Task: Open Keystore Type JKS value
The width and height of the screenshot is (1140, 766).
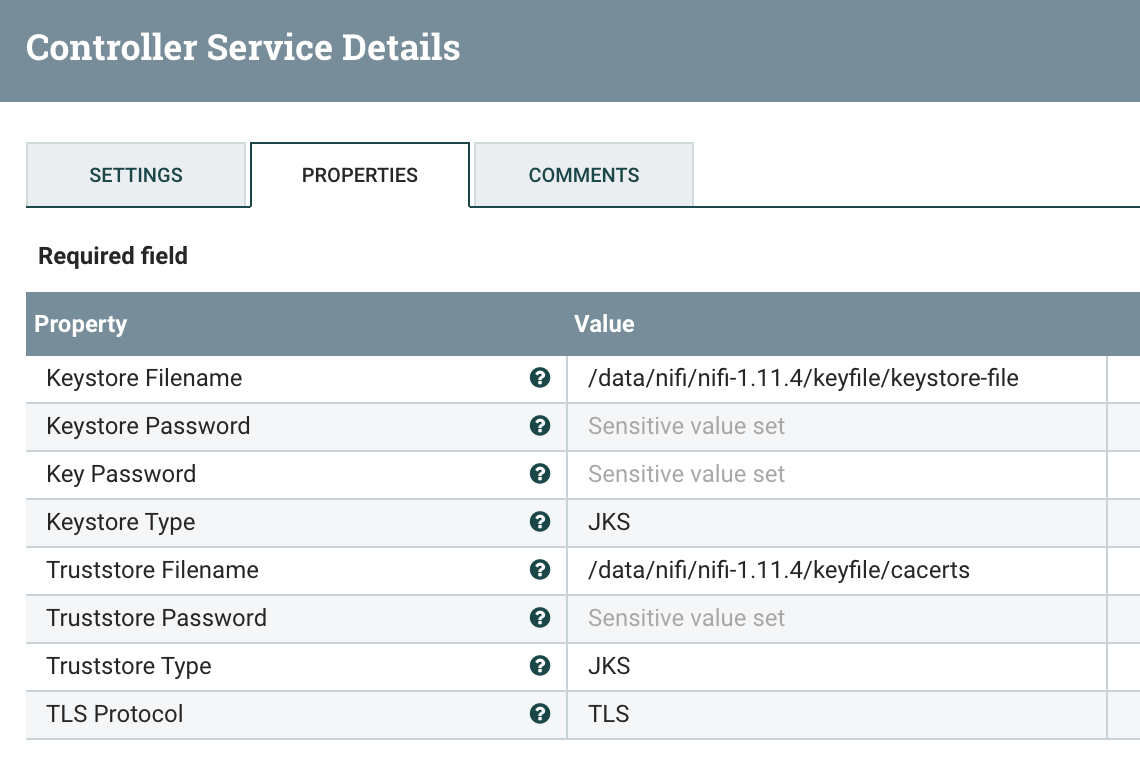Action: pyautogui.click(x=609, y=522)
